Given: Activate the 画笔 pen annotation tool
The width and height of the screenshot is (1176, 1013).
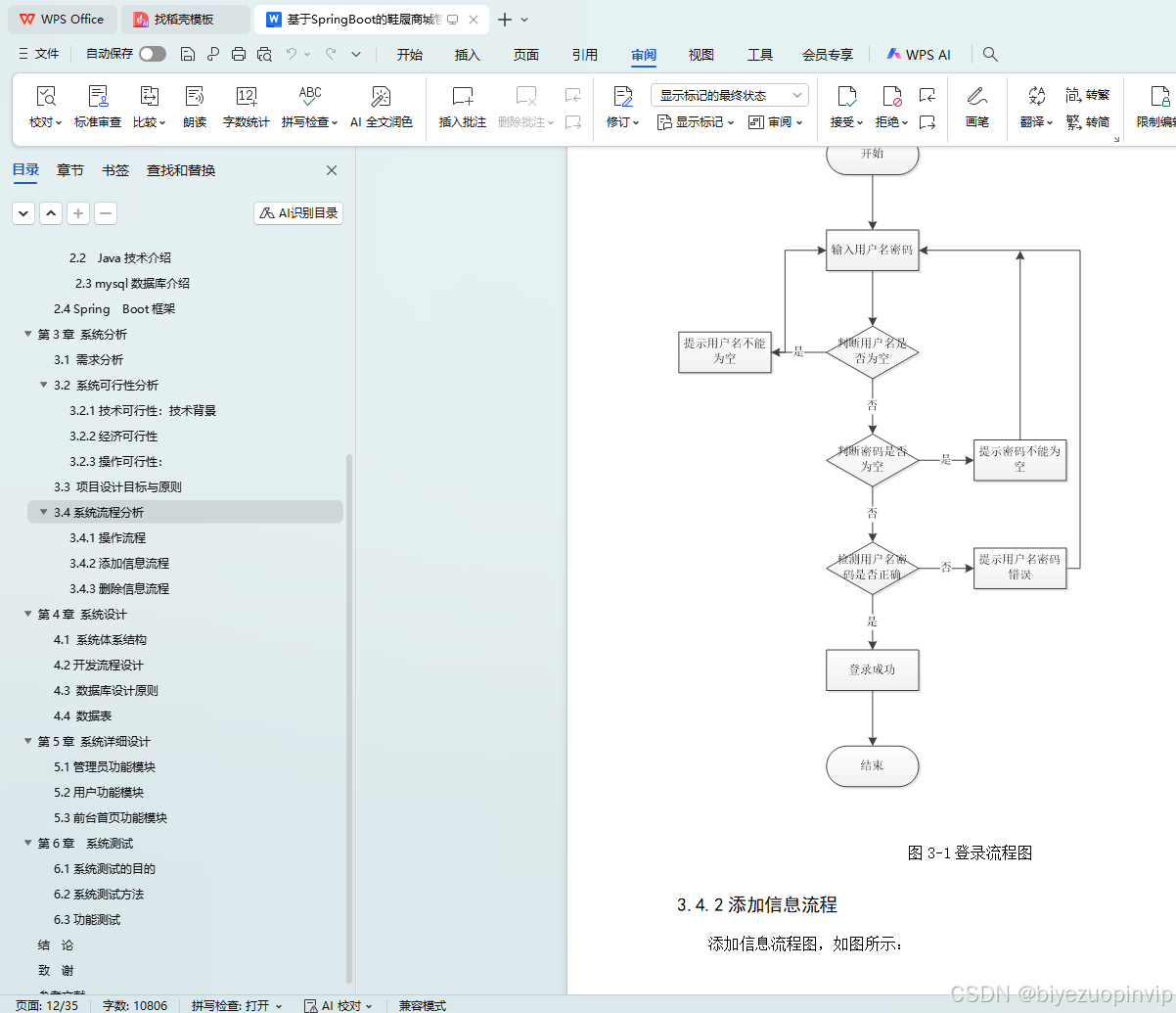Looking at the screenshot, I should point(977,106).
